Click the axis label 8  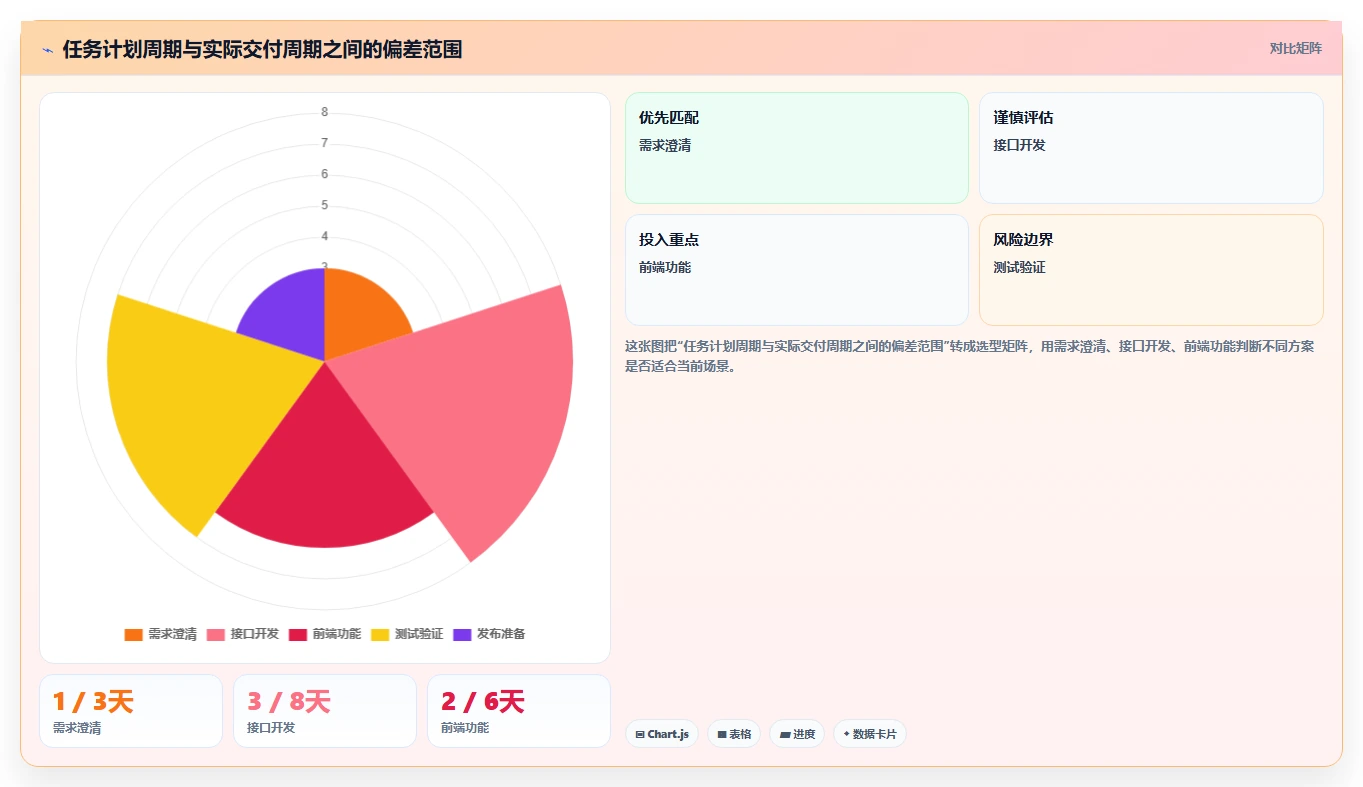click(324, 112)
